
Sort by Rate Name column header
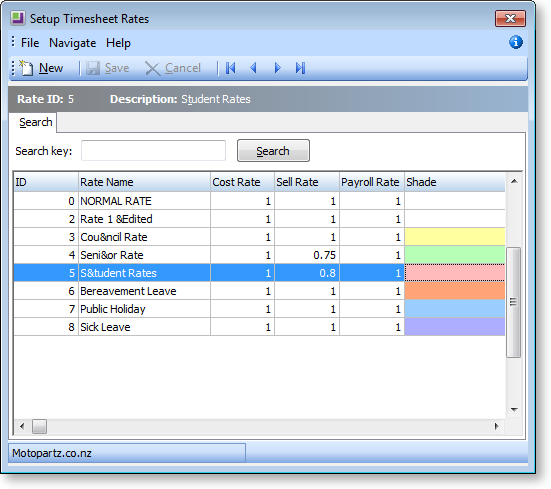[144, 182]
